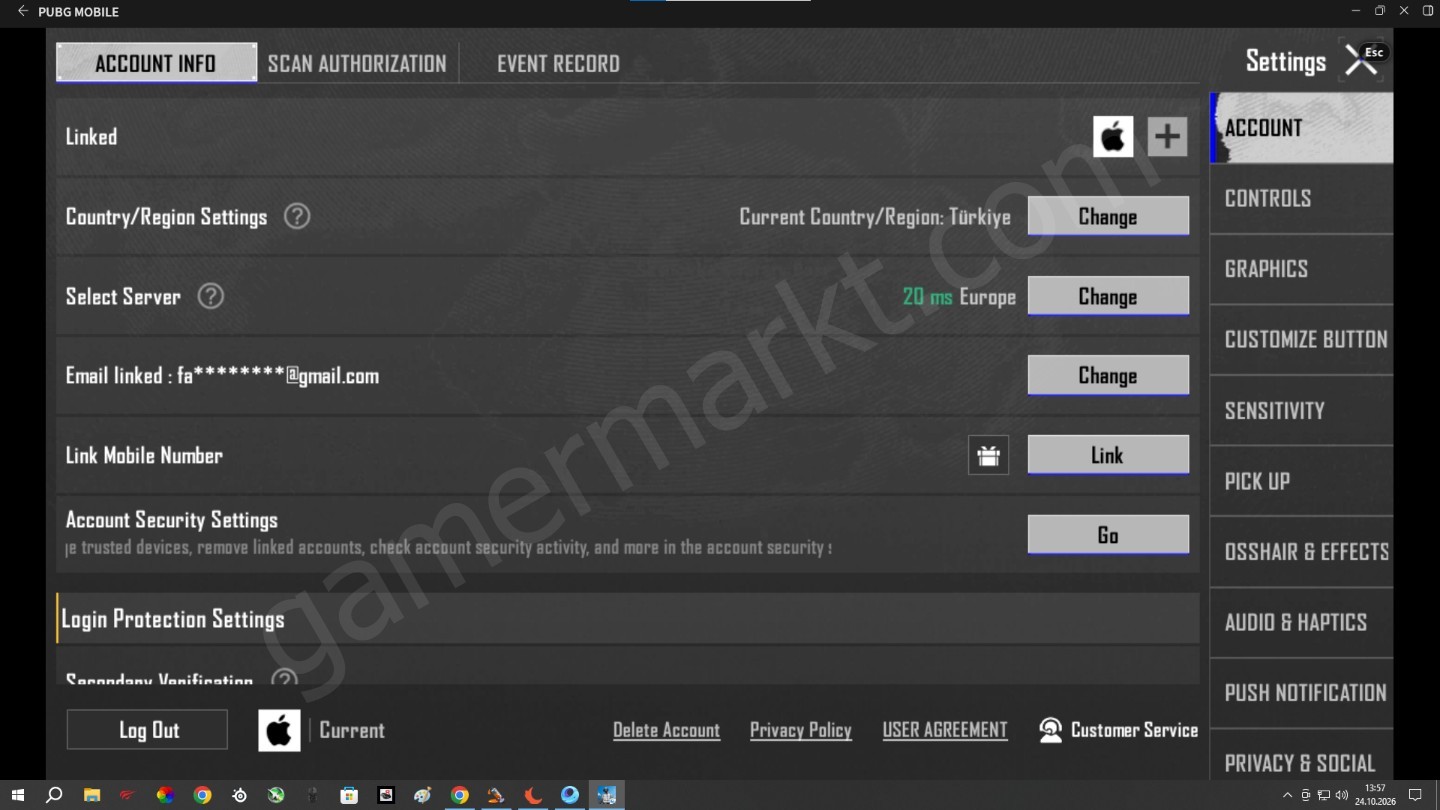Open the Windows Start menu
Image resolution: width=1440 pixels, height=810 pixels.
pos(18,795)
